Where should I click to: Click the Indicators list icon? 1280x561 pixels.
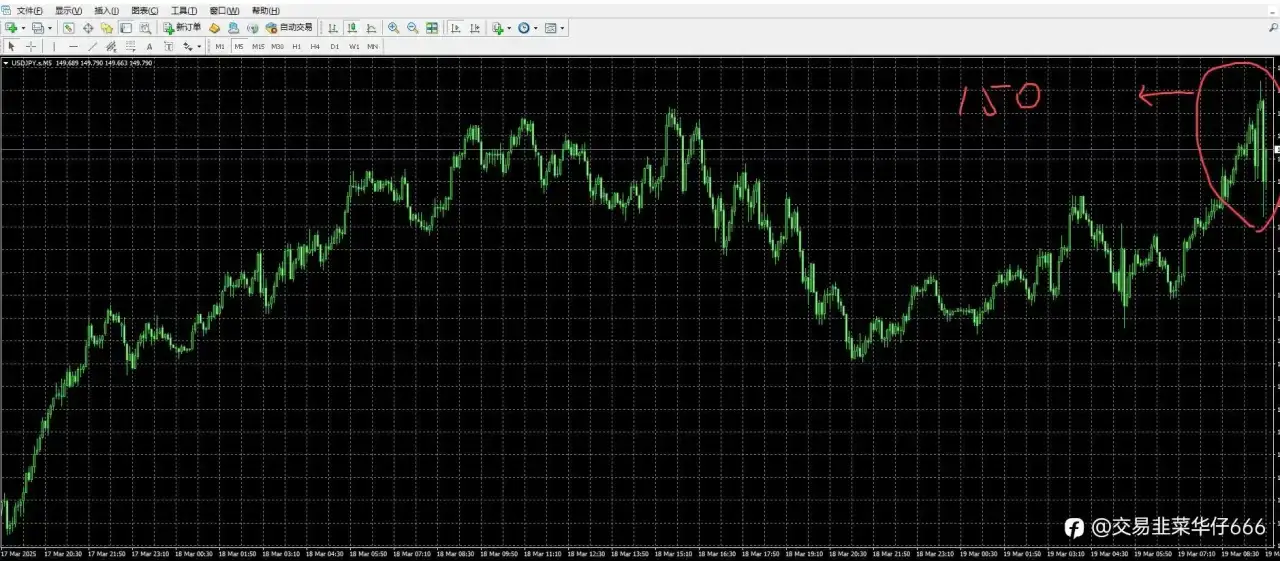click(x=497, y=28)
